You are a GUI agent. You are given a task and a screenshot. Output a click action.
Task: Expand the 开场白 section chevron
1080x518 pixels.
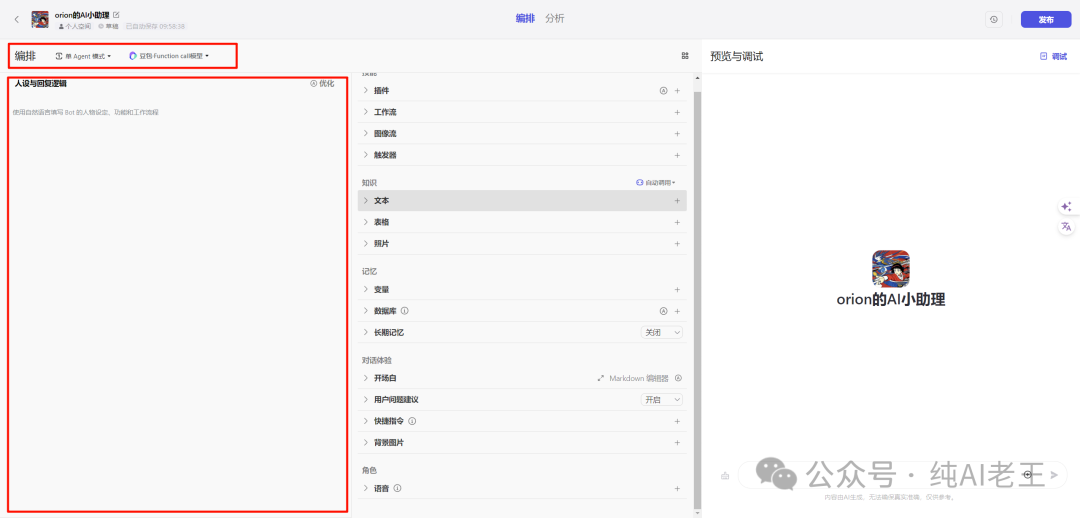pyautogui.click(x=366, y=378)
